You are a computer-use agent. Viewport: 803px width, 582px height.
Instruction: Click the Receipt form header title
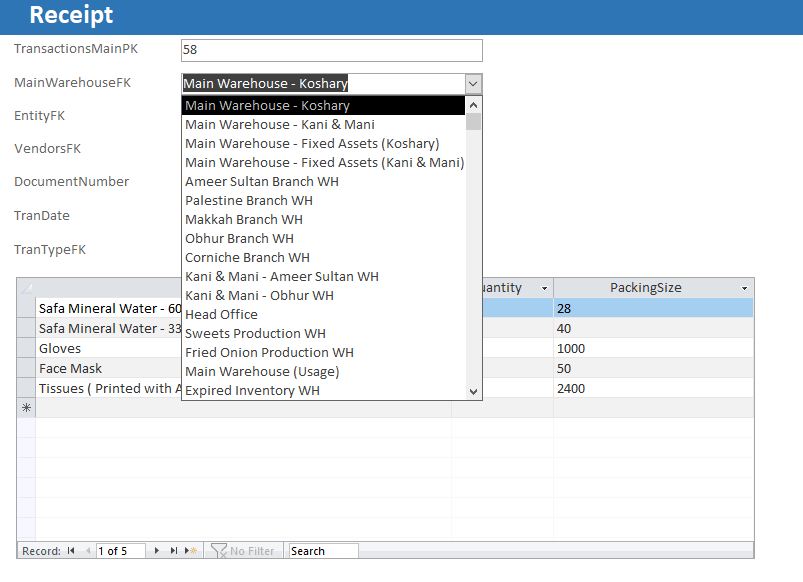pyautogui.click(x=71, y=15)
